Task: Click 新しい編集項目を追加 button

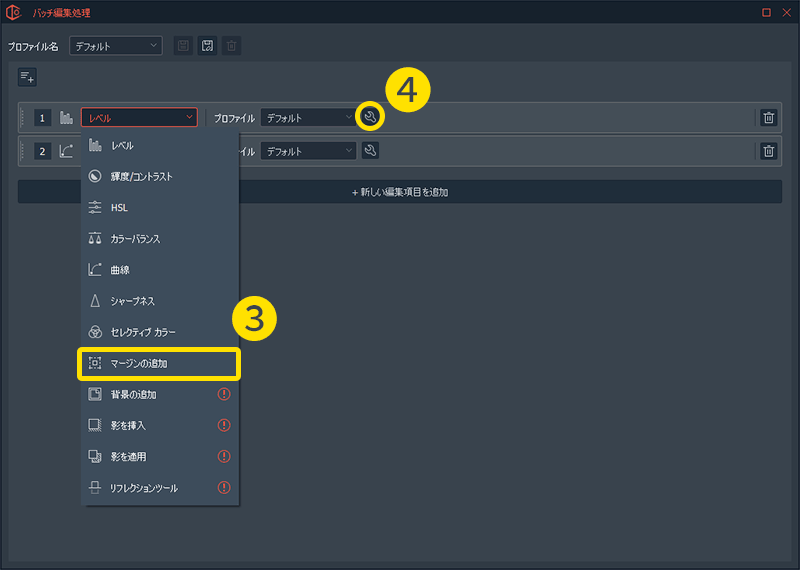Action: pos(400,191)
